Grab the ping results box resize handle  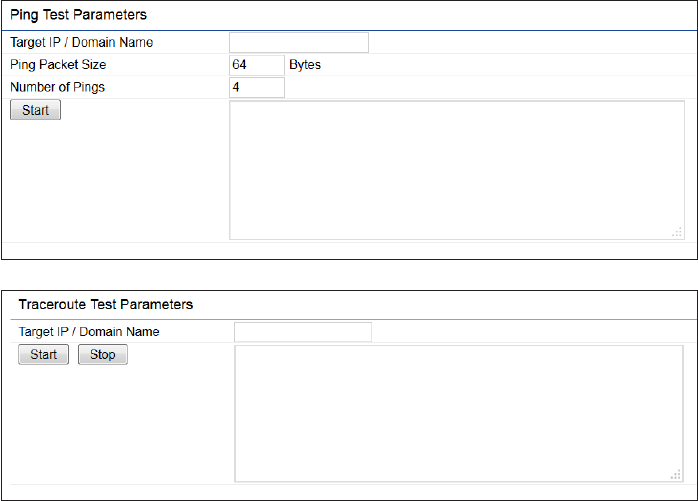tap(677, 232)
